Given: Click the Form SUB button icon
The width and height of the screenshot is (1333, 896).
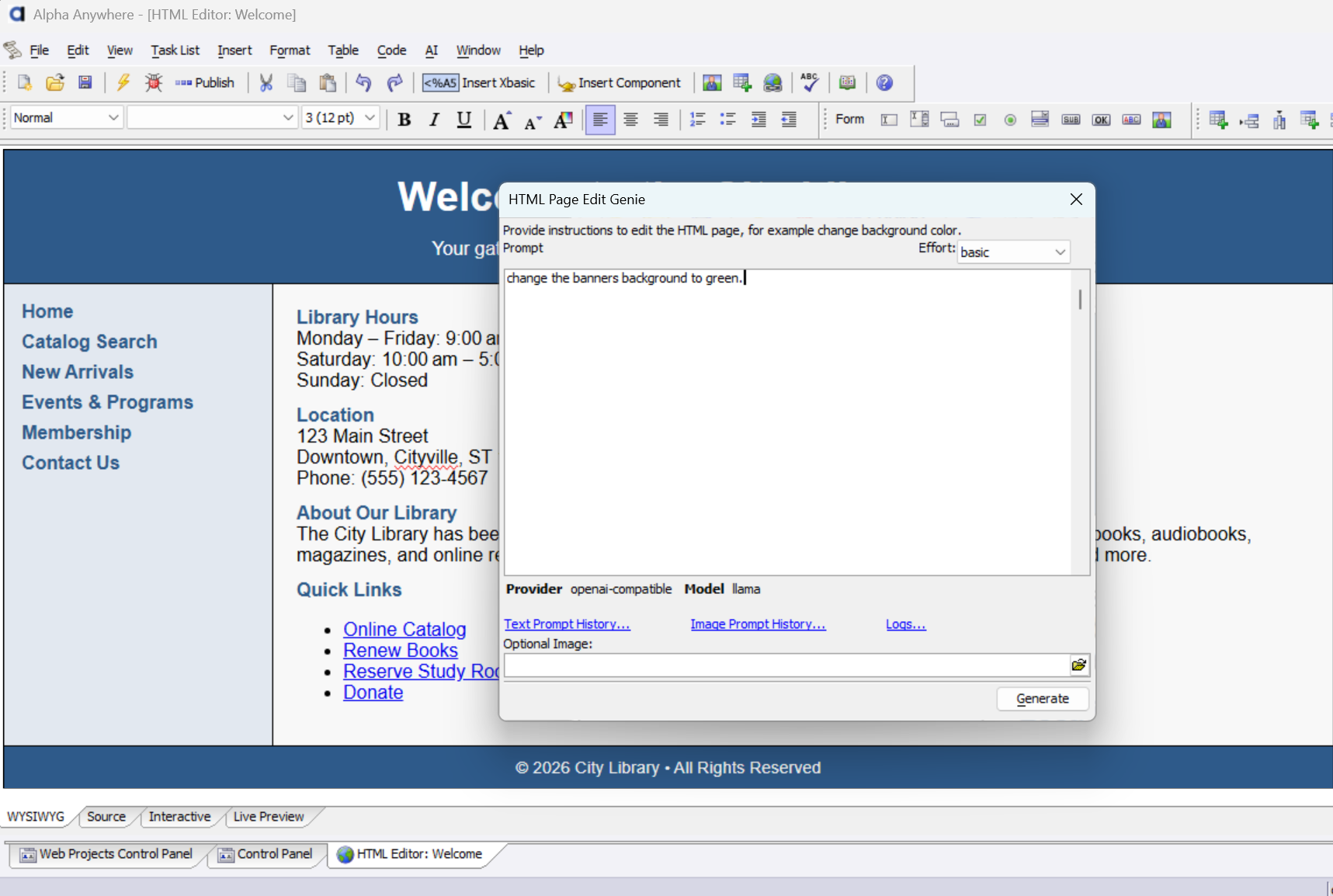Looking at the screenshot, I should tap(1071, 120).
